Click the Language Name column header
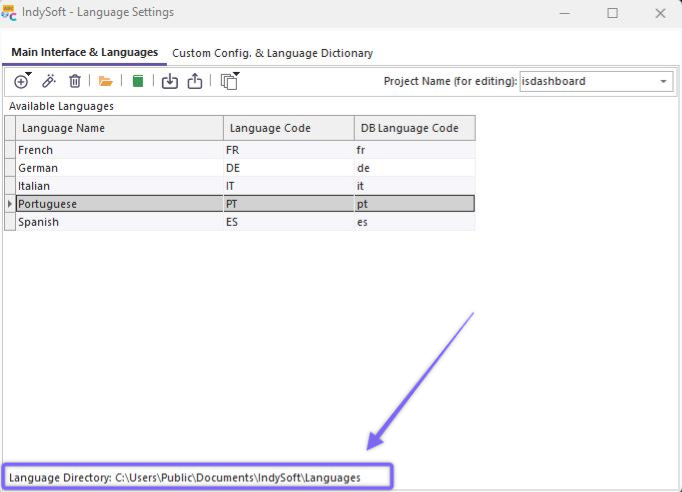The image size is (682, 492). click(119, 128)
